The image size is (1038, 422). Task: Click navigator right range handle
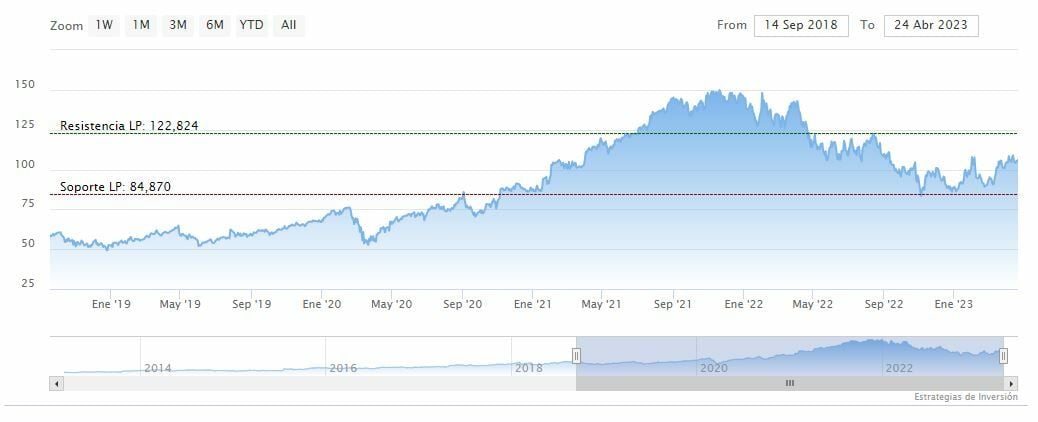[1004, 356]
